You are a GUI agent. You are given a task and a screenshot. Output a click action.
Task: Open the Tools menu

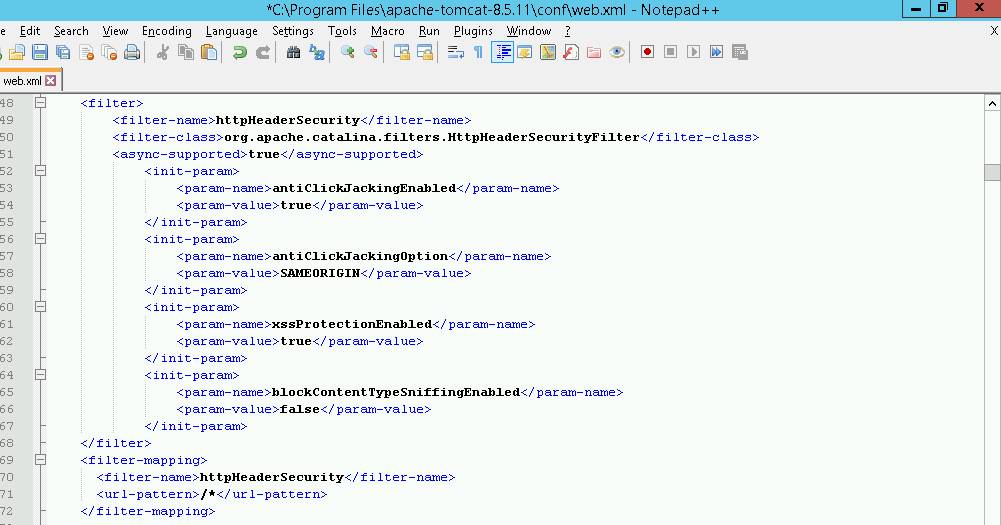pyautogui.click(x=342, y=31)
